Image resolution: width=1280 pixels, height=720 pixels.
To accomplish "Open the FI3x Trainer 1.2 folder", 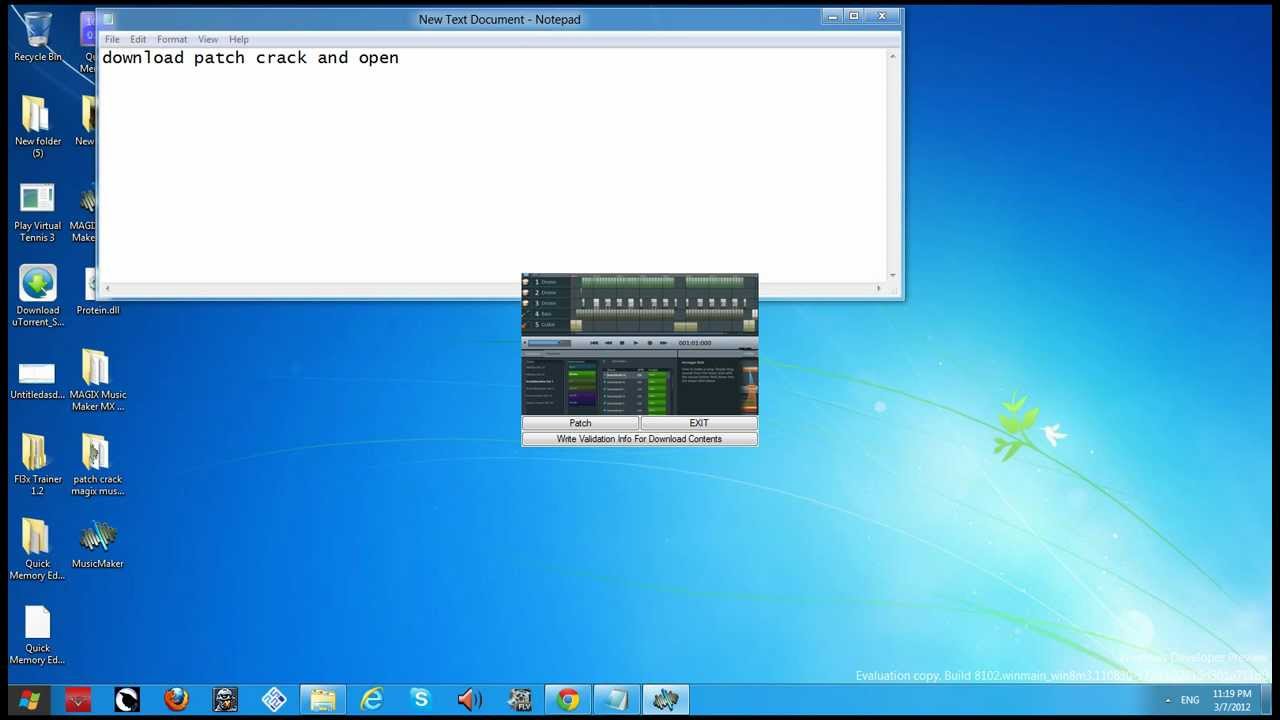I will point(37,464).
